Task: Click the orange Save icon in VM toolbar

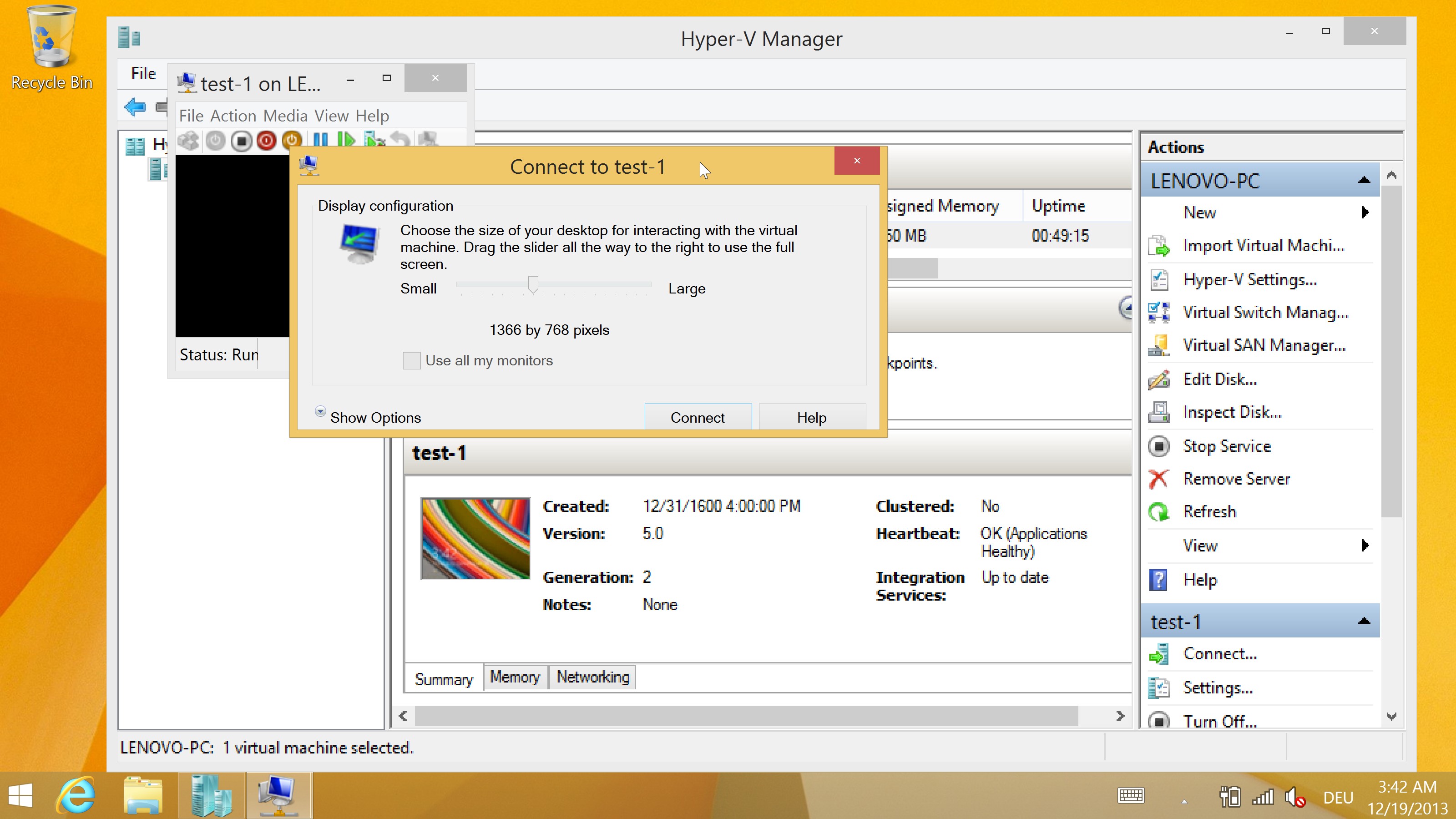Action: (x=292, y=139)
